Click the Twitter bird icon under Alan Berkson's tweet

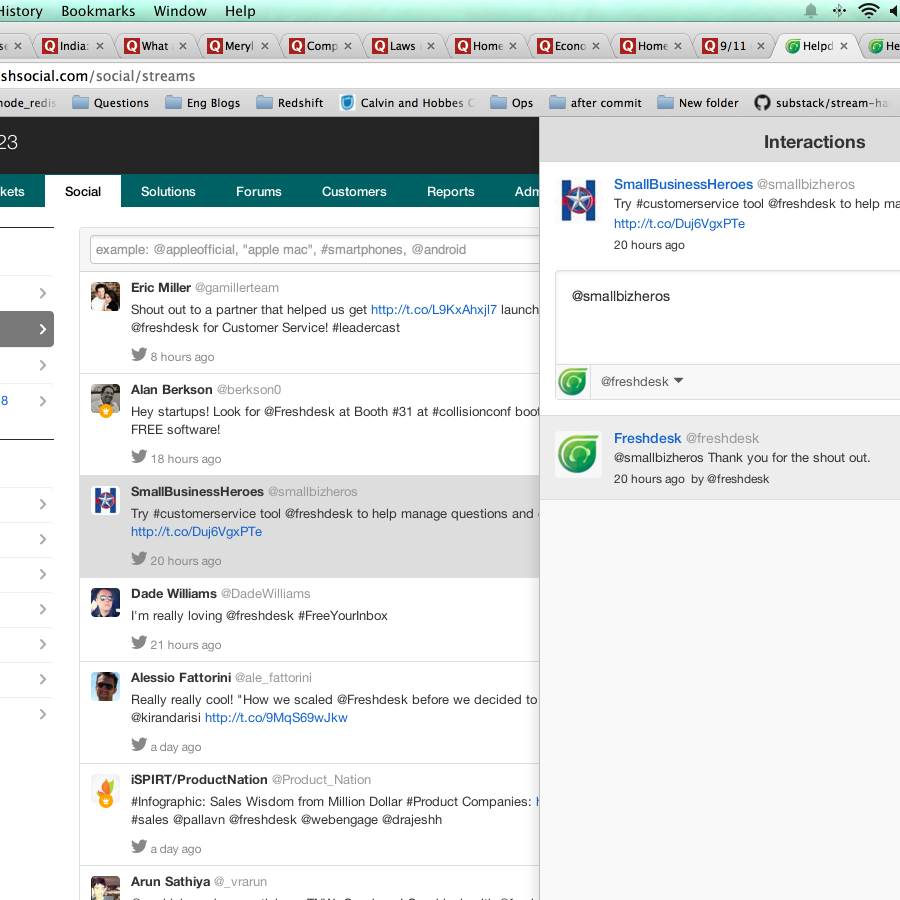tap(139, 457)
